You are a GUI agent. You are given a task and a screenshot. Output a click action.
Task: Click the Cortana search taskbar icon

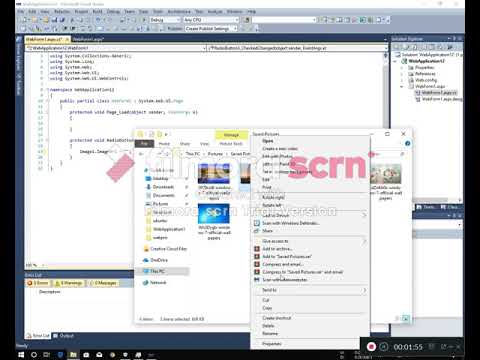click(34, 355)
